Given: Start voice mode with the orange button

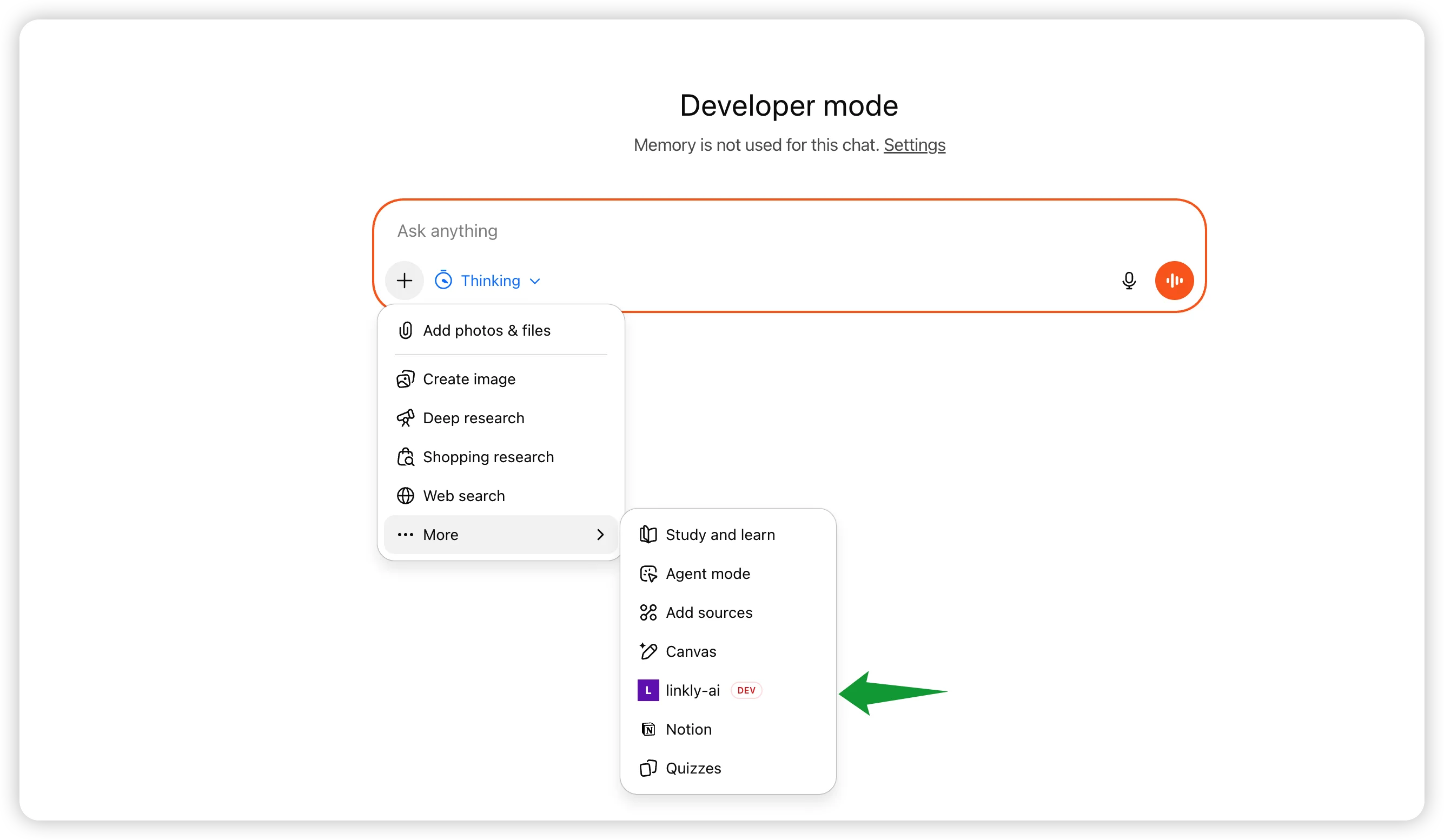Looking at the screenshot, I should point(1174,281).
